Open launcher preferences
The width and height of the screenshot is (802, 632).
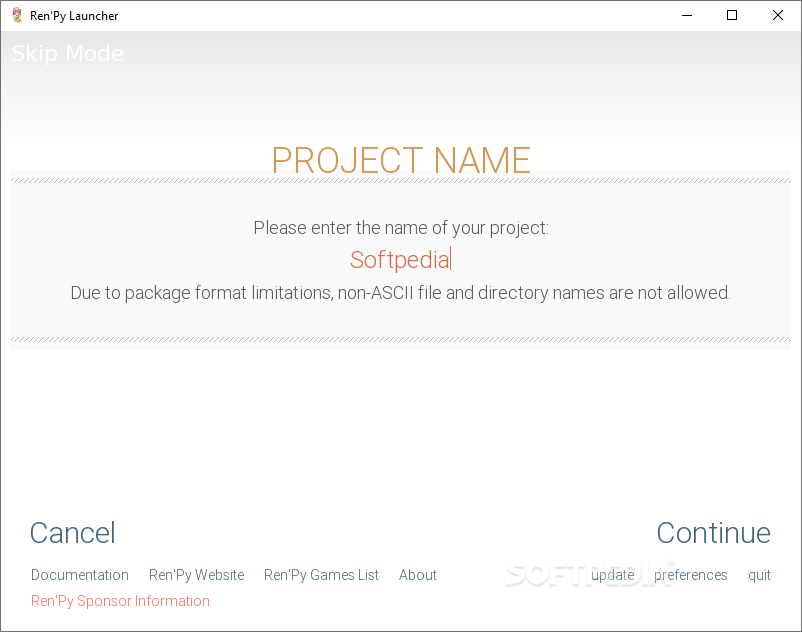point(690,575)
